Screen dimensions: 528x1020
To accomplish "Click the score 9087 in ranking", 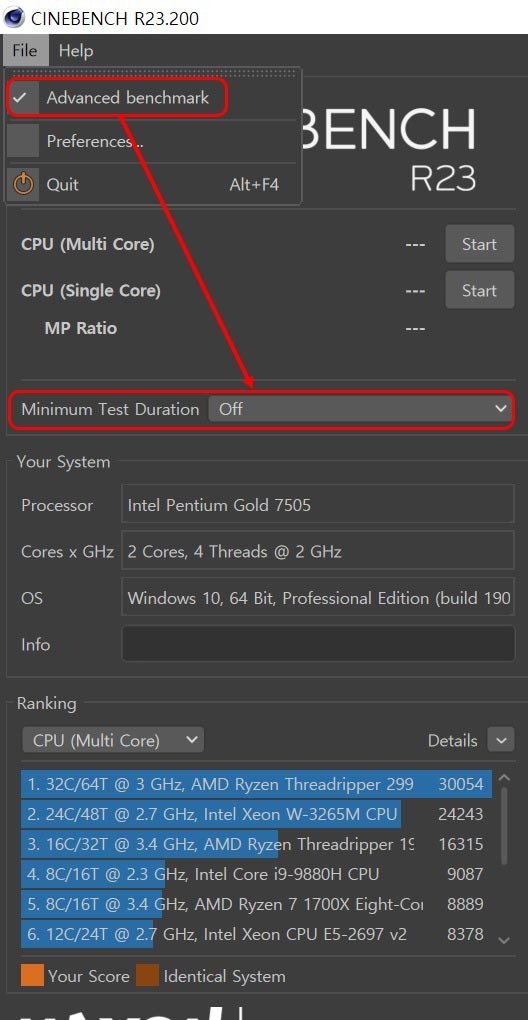I will pyautogui.click(x=465, y=874).
